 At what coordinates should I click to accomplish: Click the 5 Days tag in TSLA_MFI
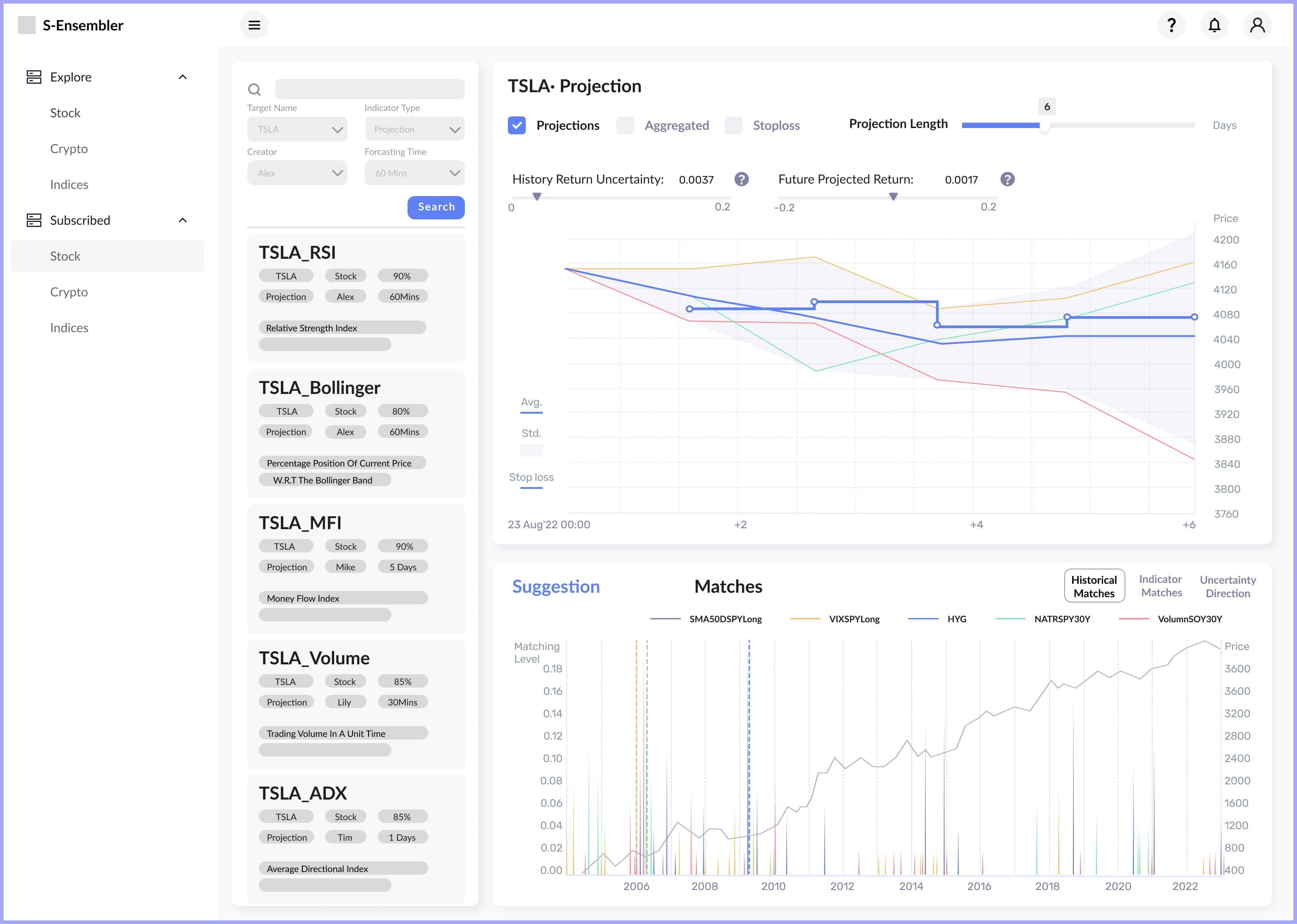(402, 567)
